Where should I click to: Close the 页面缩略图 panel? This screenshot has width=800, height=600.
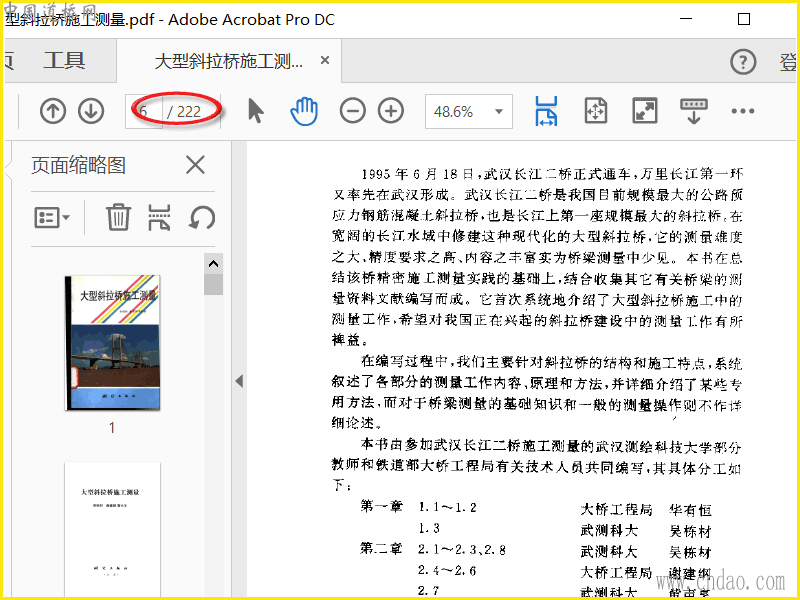[x=195, y=165]
